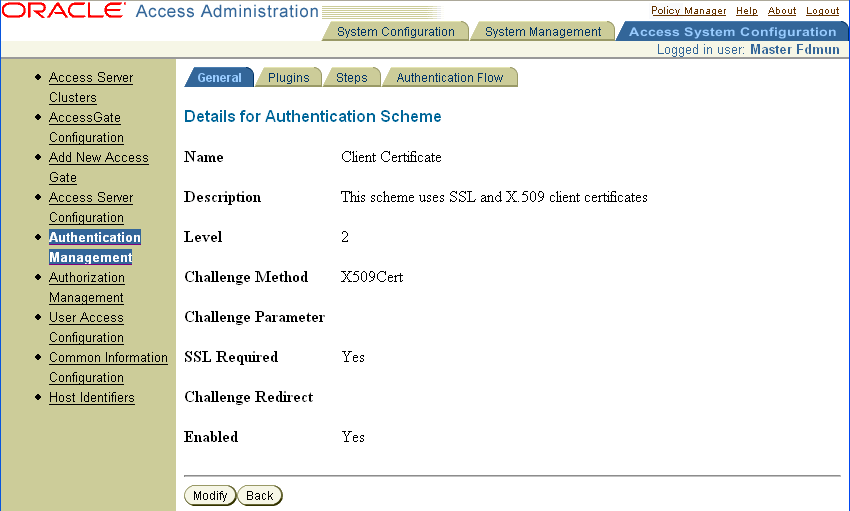Select Authentication Management in sidebar
Viewport: 850px width, 511px height.
point(95,247)
